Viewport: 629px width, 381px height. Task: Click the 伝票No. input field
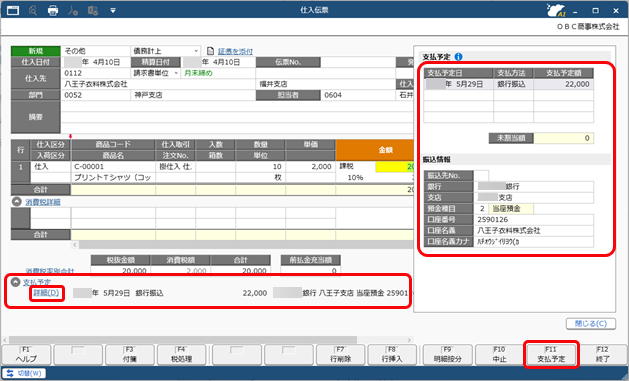(358, 62)
